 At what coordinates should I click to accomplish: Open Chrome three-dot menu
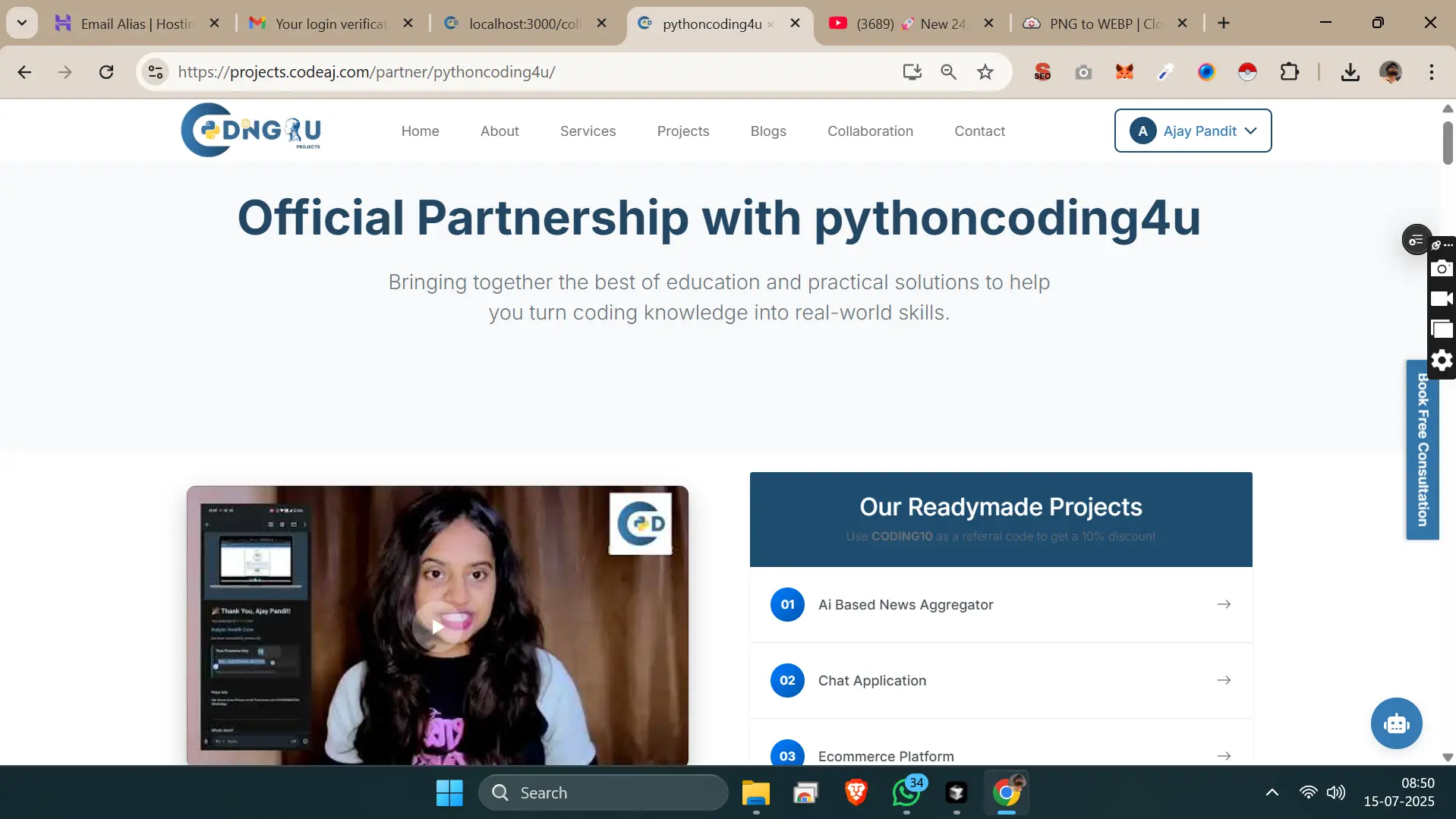pos(1432,72)
